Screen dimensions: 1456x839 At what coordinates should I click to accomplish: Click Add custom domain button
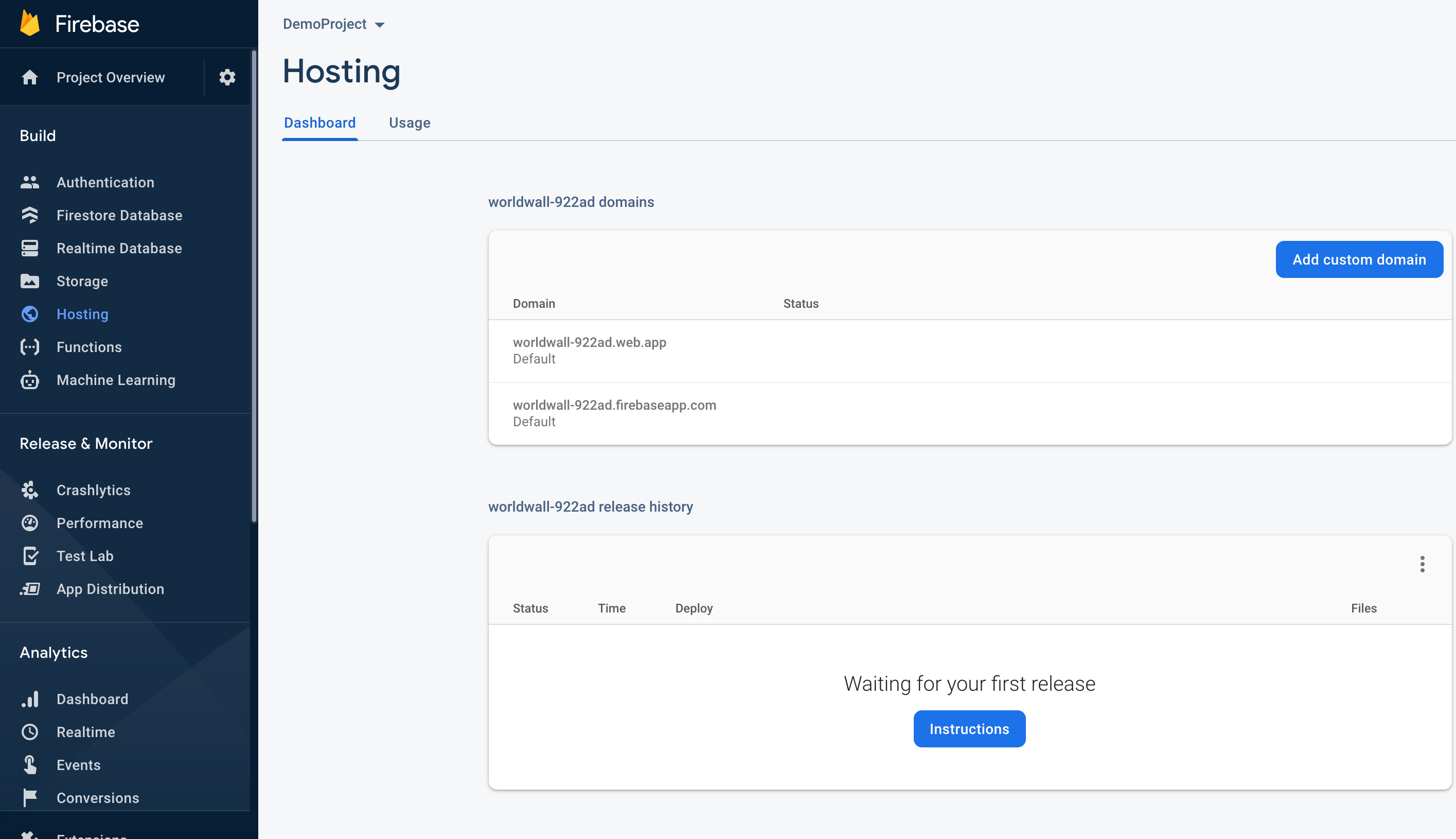pos(1359,259)
